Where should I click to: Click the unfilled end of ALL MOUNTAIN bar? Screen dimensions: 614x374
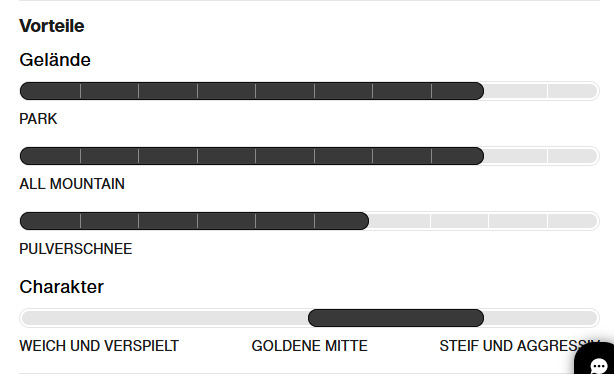click(541, 156)
